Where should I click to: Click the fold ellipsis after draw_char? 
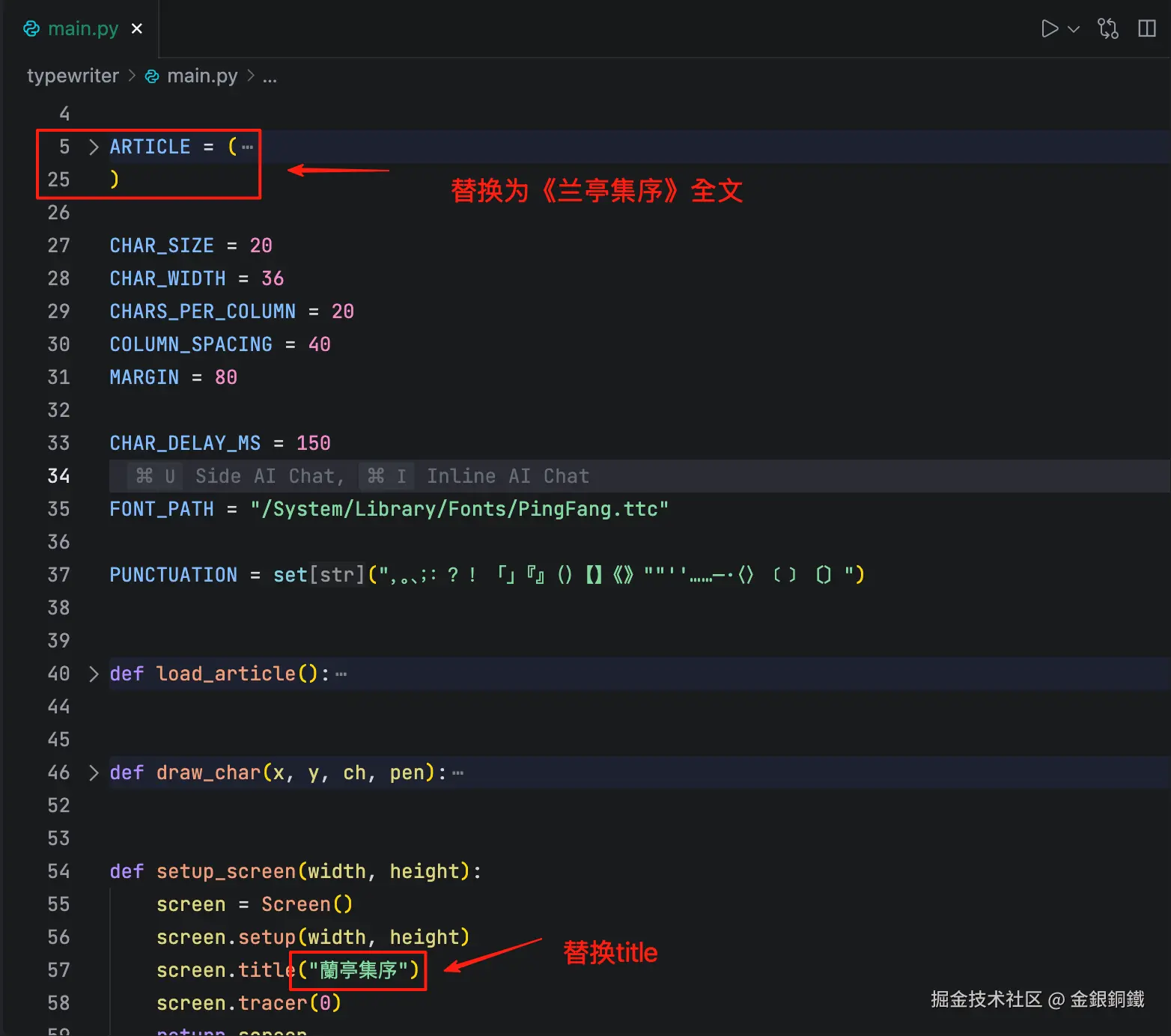point(458,773)
